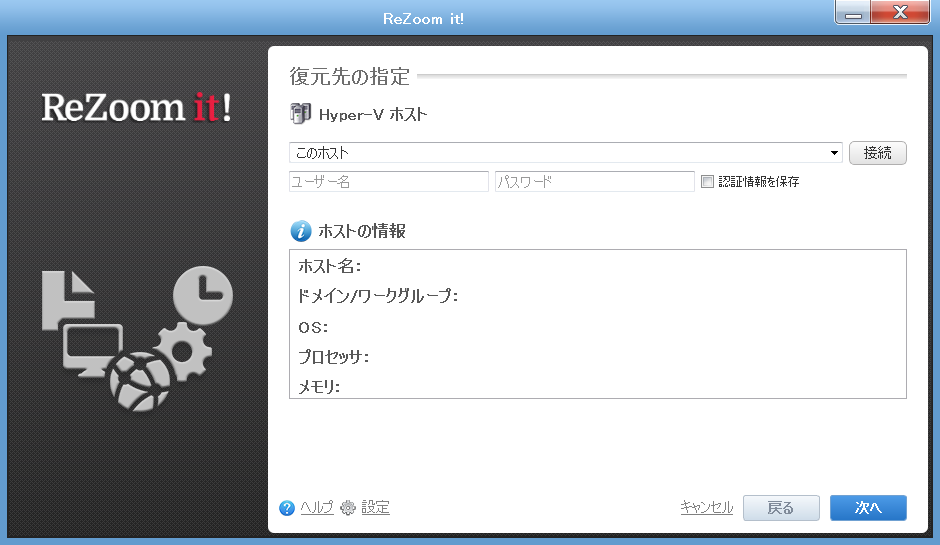Open the 設定 settings link
Viewport: 940px width, 545px height.
[x=375, y=508]
